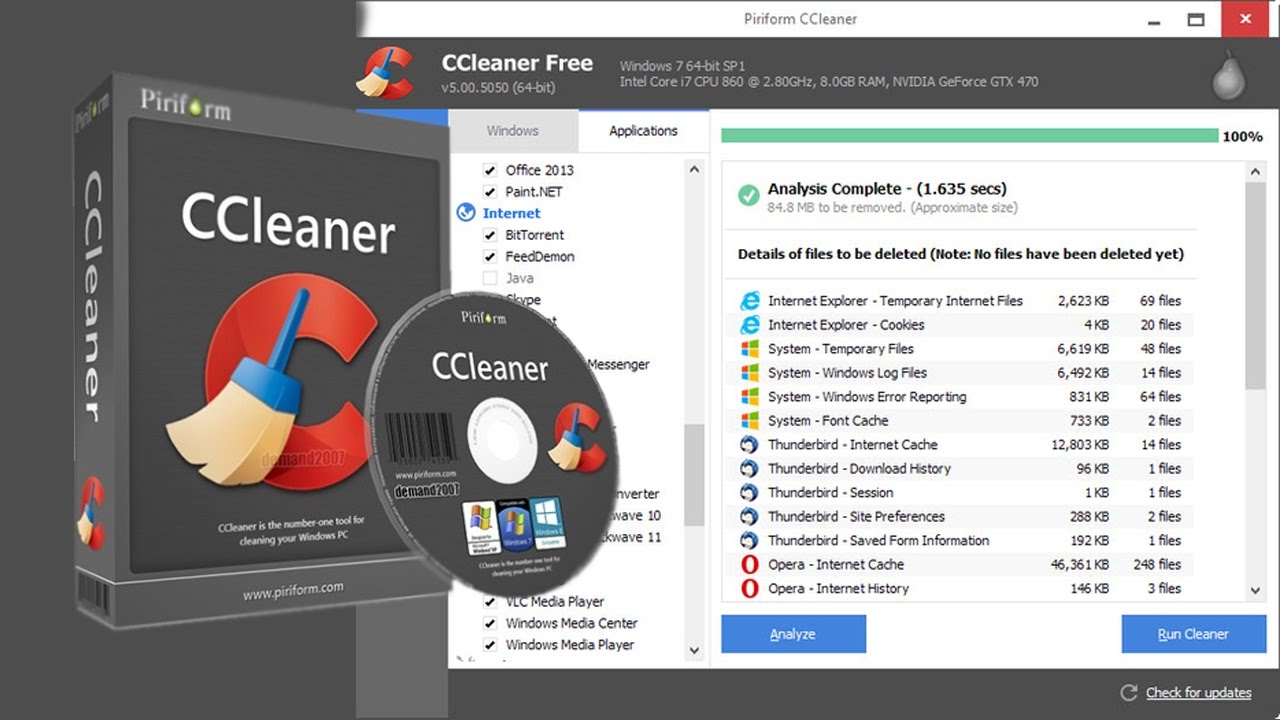Select the Applications tab
The height and width of the screenshot is (720, 1280).
pyautogui.click(x=643, y=131)
